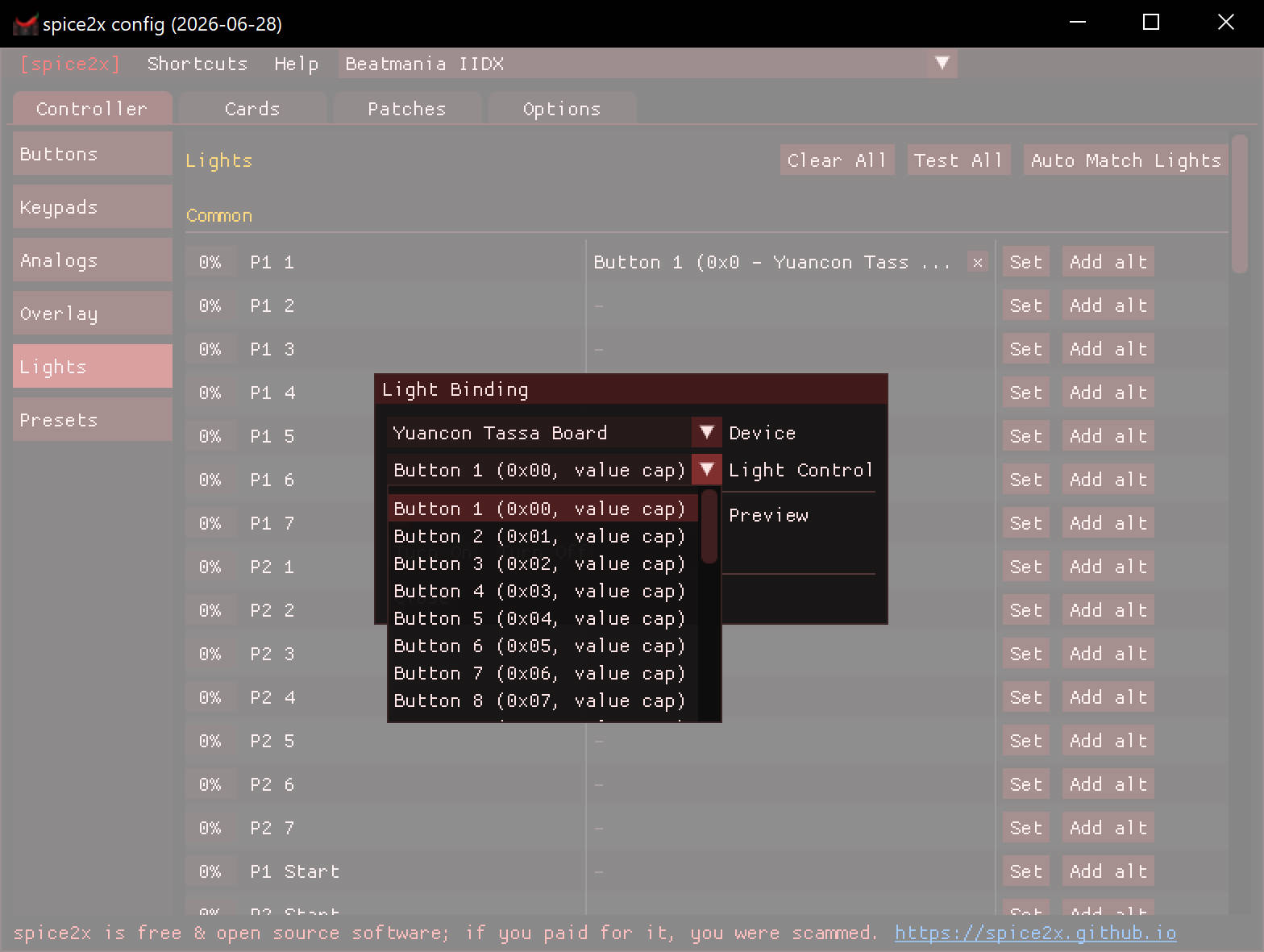
Task: Click Add alt for P1 7
Action: pyautogui.click(x=1108, y=523)
